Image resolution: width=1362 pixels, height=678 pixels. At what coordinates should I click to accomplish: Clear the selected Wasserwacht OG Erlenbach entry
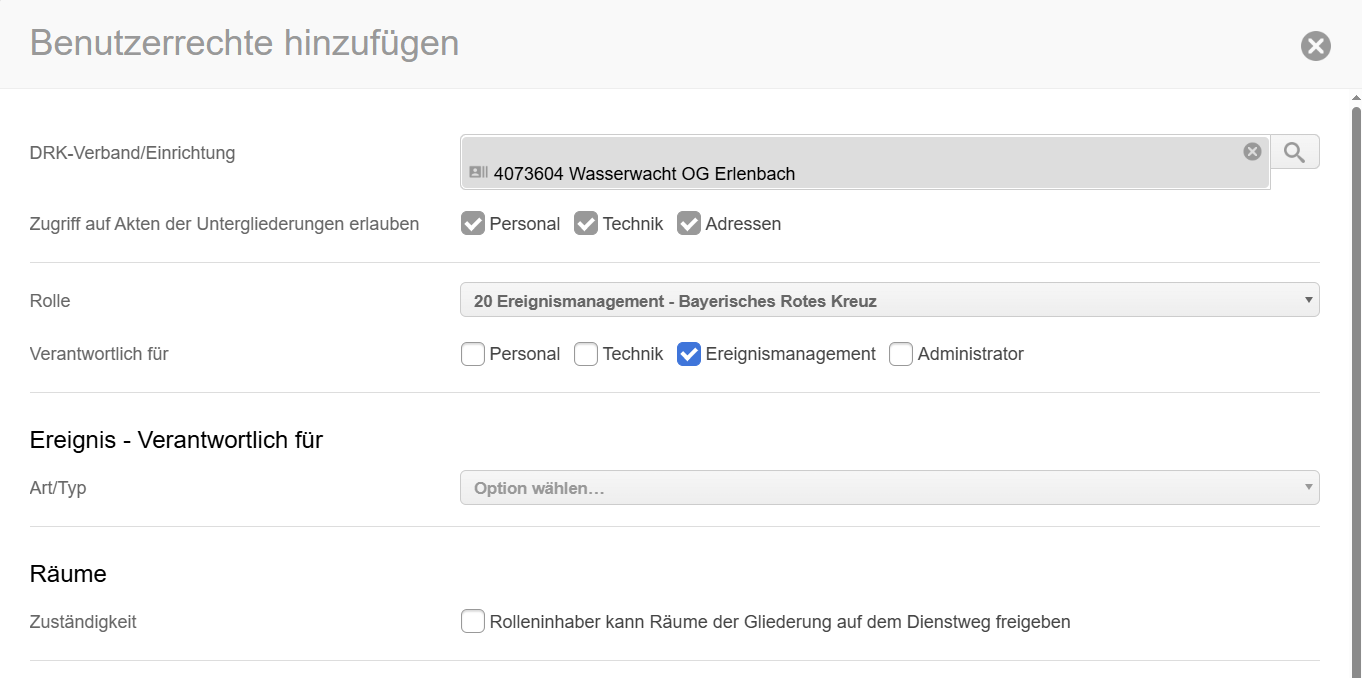1252,151
